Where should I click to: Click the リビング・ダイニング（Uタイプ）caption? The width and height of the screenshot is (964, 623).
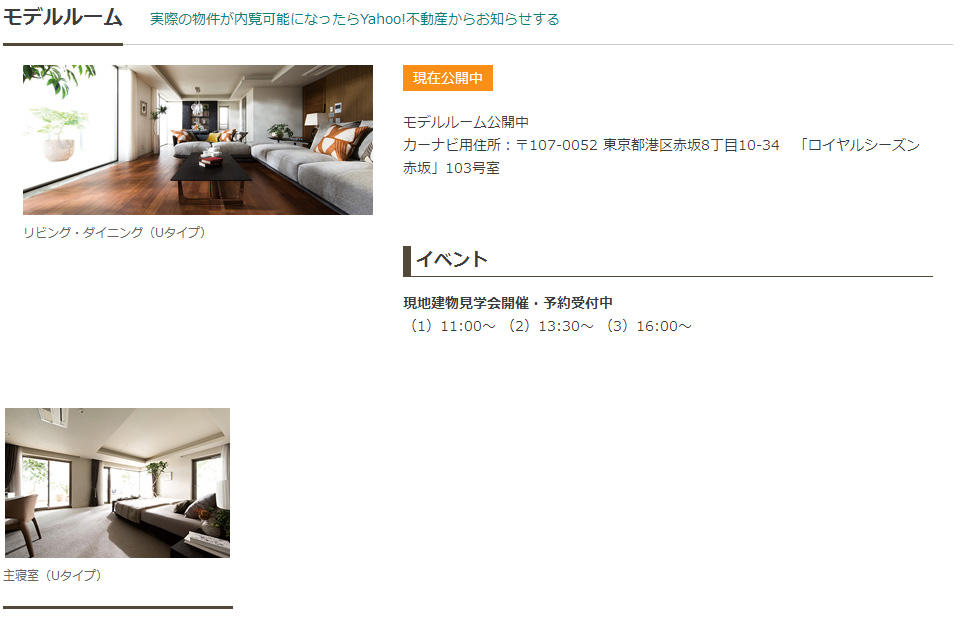click(x=114, y=232)
